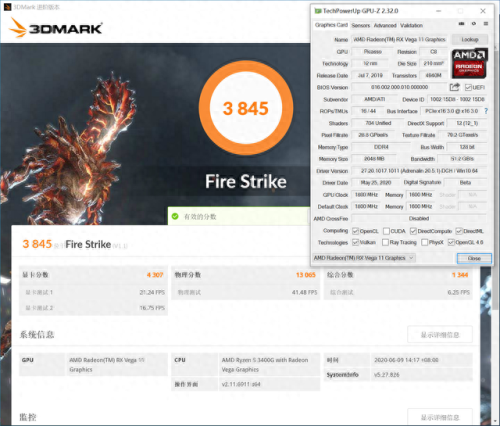This screenshot has height=426, width=500.
Task: Click the BIOS export share icon
Action: tap(455, 87)
